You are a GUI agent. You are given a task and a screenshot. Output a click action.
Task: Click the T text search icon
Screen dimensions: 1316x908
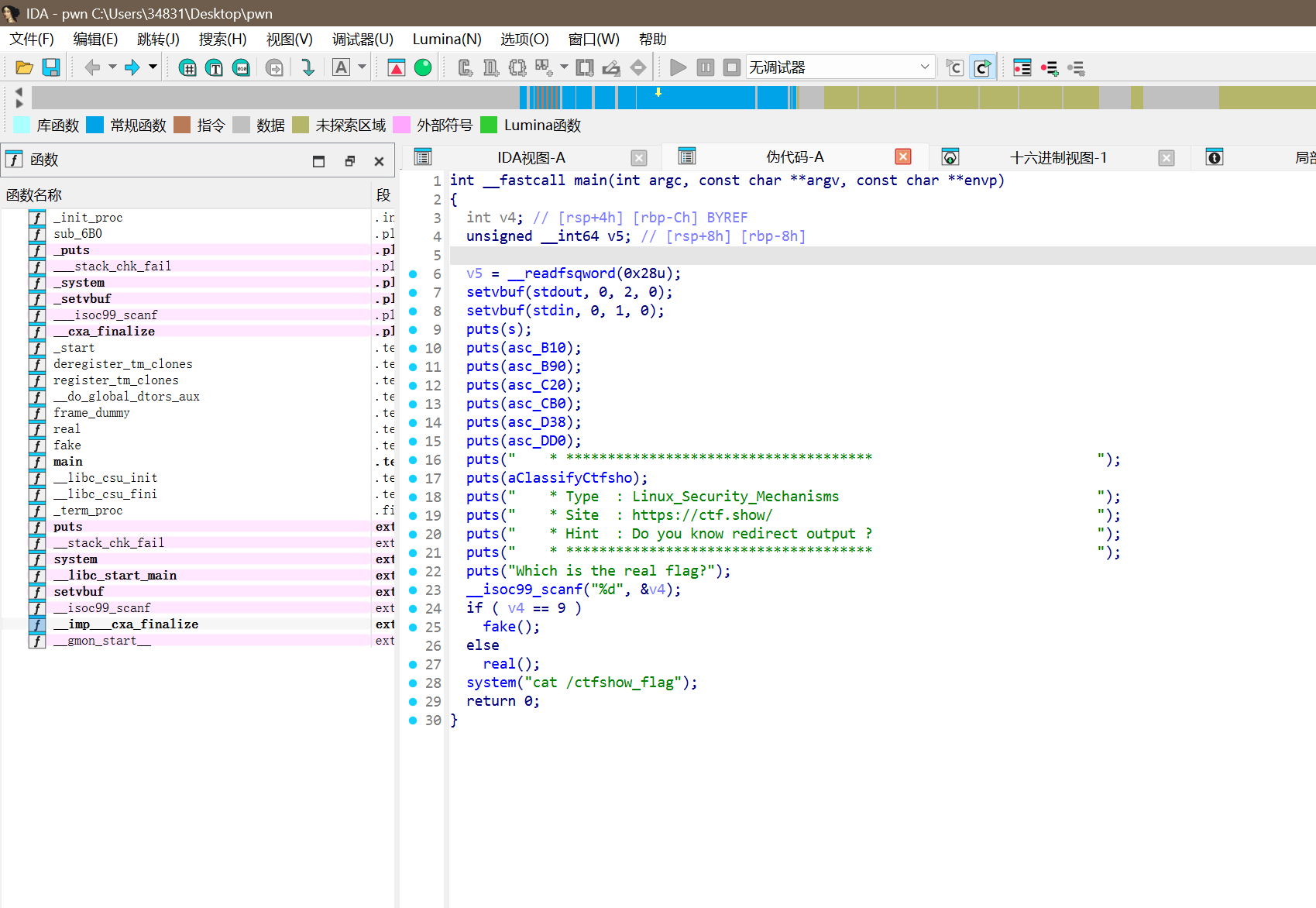pos(215,68)
